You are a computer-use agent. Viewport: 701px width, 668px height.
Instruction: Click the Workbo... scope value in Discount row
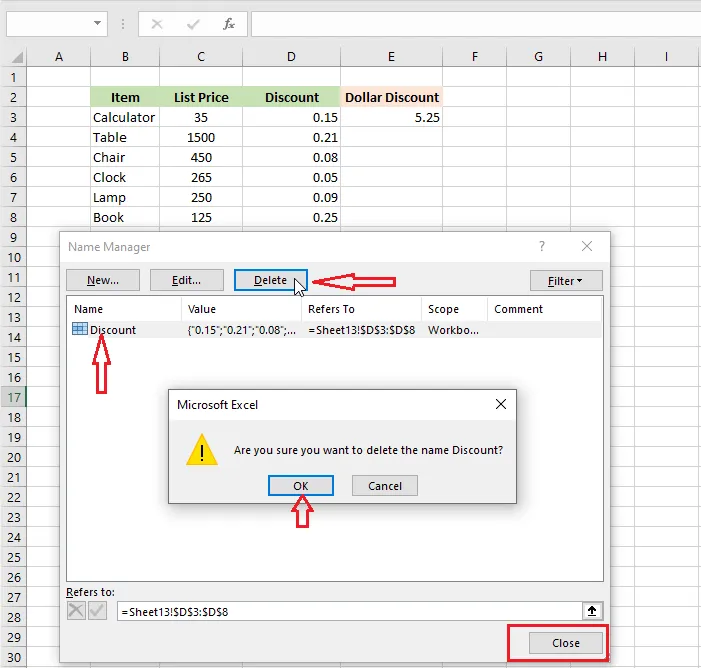coord(453,330)
